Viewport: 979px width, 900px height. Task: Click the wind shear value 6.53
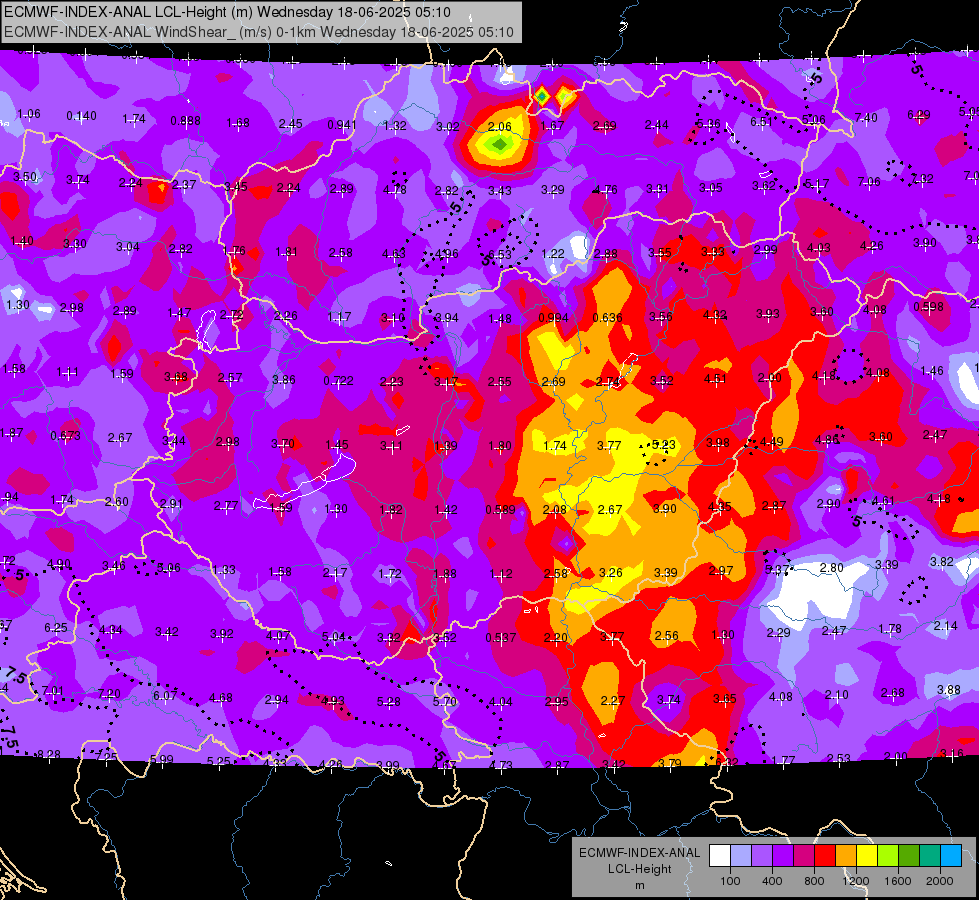pyautogui.click(x=499, y=254)
